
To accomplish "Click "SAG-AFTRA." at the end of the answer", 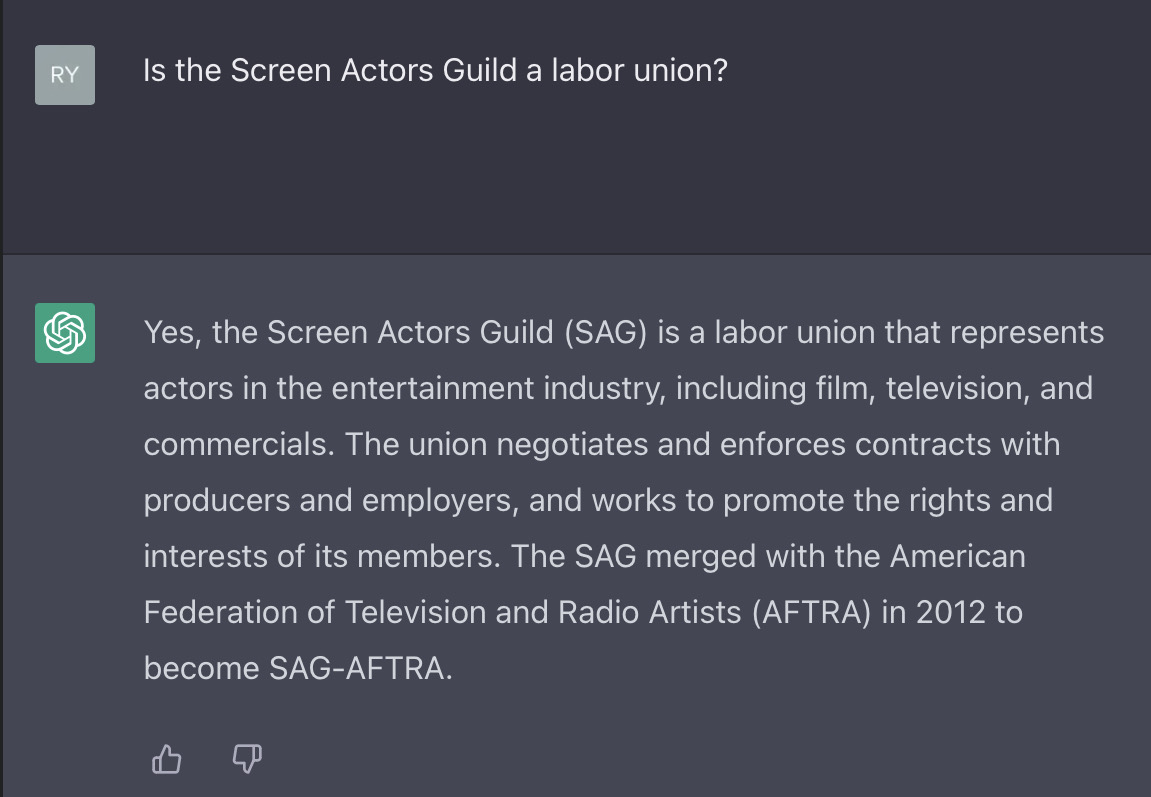I will click(361, 669).
